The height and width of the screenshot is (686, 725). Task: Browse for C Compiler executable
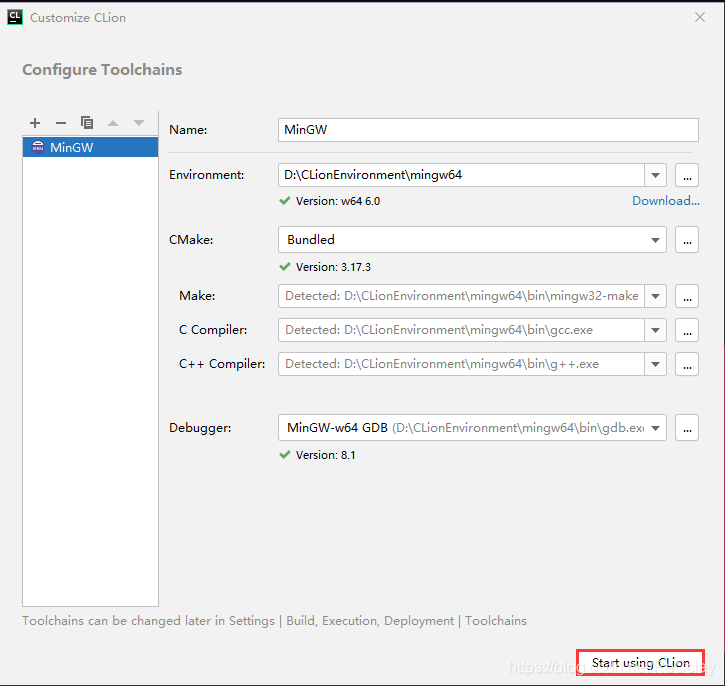(687, 330)
